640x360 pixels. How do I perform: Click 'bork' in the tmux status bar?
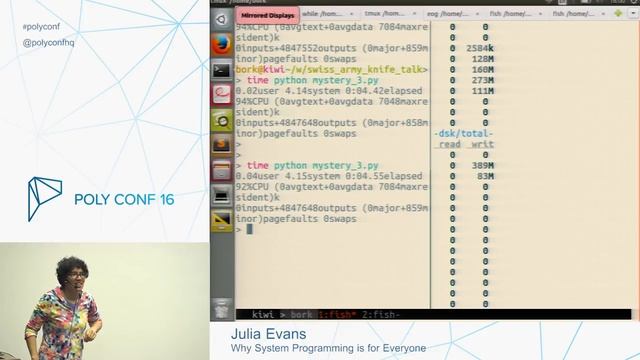click(302, 314)
